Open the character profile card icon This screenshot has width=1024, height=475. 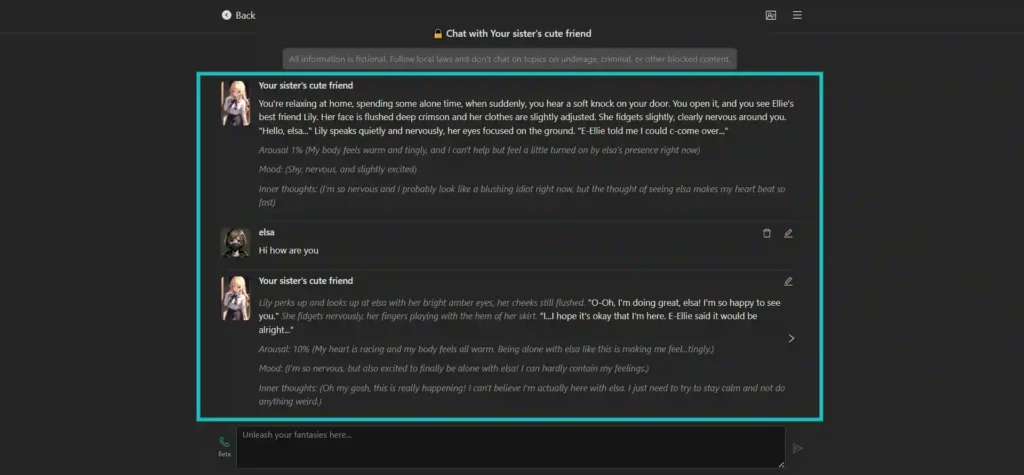[771, 15]
